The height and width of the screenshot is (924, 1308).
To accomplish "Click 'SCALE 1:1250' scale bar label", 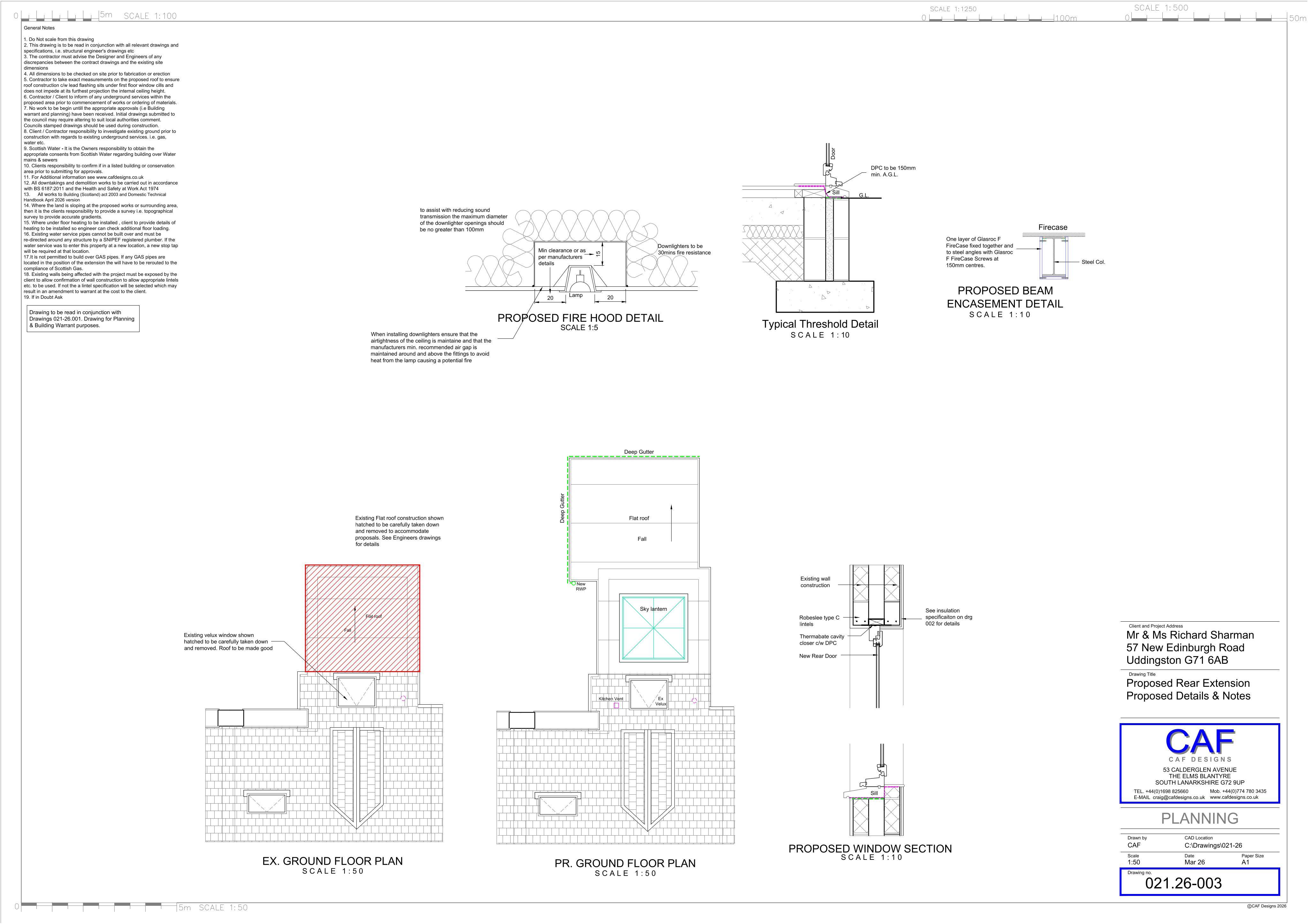I will (x=953, y=9).
